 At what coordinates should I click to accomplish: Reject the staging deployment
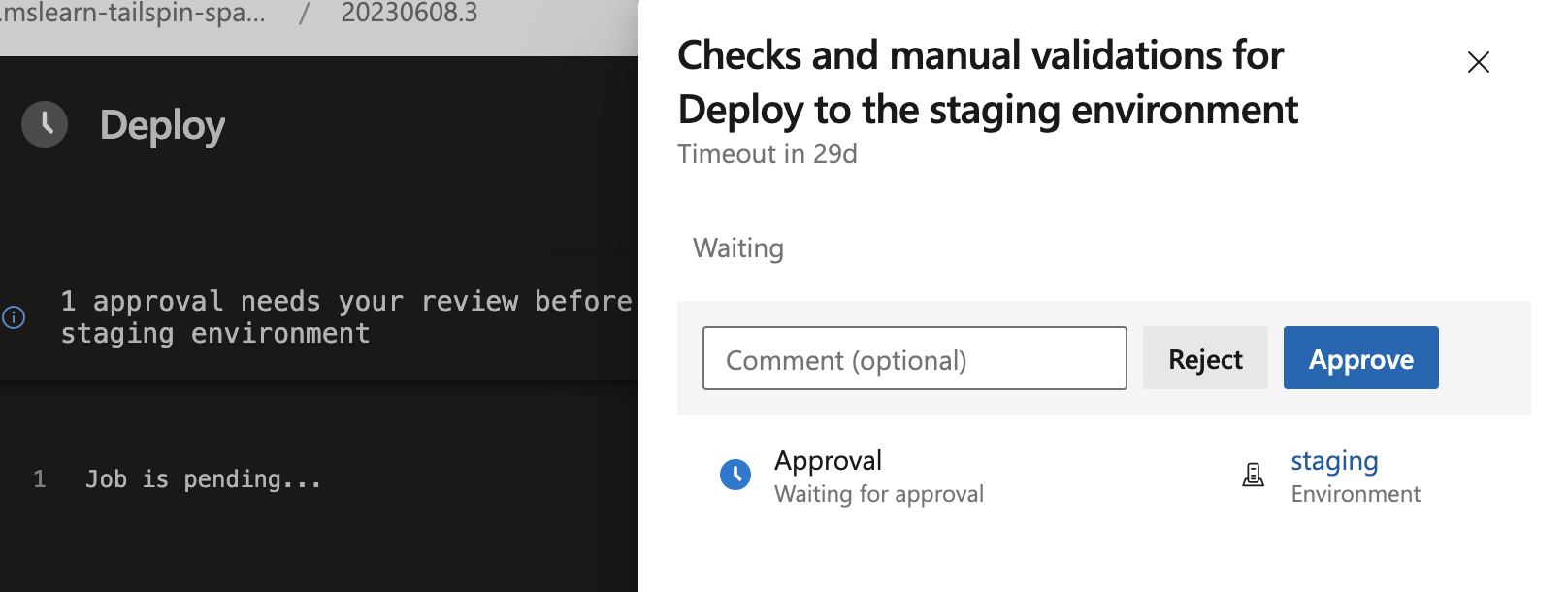1204,358
